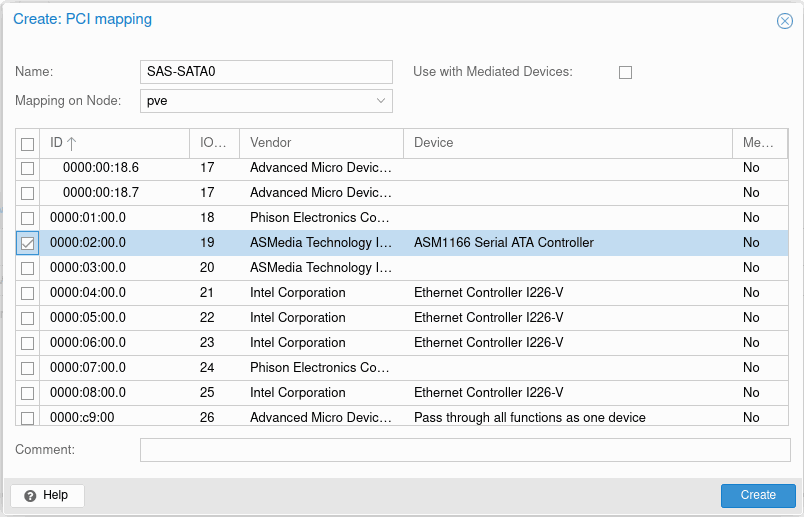Image resolution: width=804 pixels, height=517 pixels.
Task: Click the Mediated devices column header
Action: [x=758, y=143]
